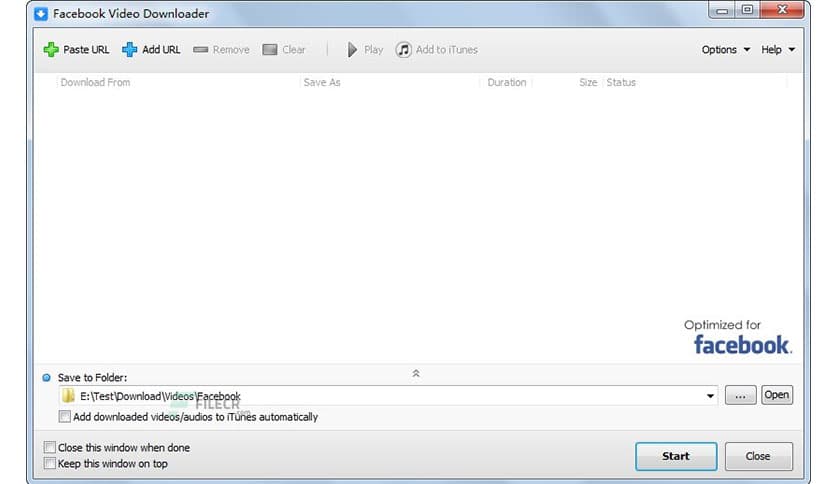Check Close this window when done

(x=50, y=447)
